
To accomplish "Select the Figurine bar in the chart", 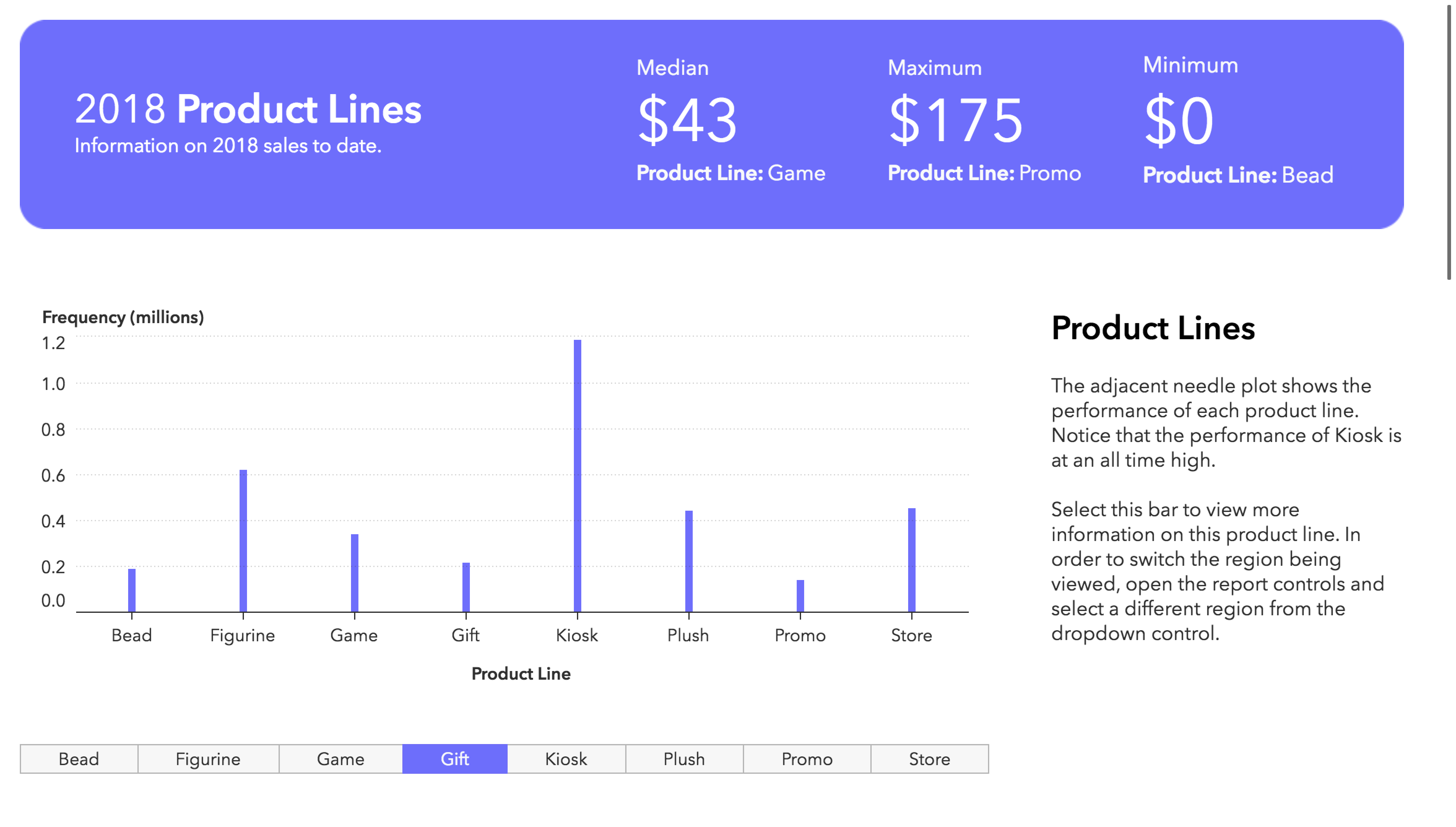I will pyautogui.click(x=243, y=539).
